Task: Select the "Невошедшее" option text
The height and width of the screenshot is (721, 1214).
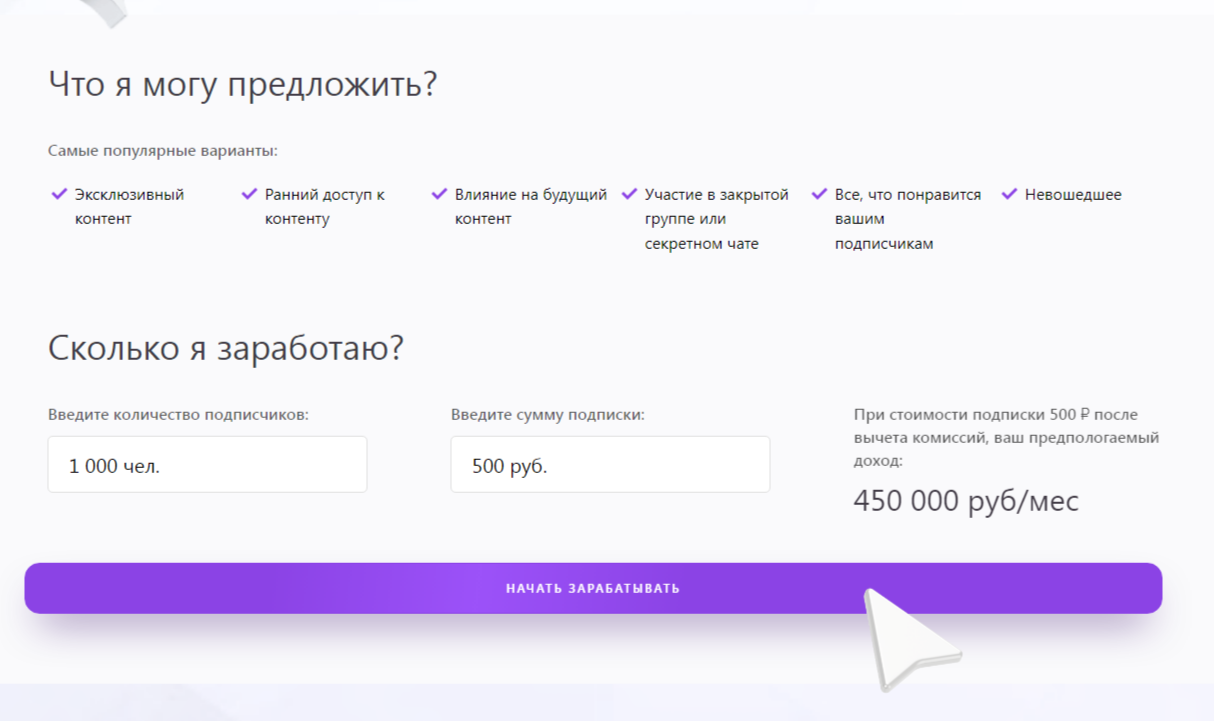Action: 1073,195
